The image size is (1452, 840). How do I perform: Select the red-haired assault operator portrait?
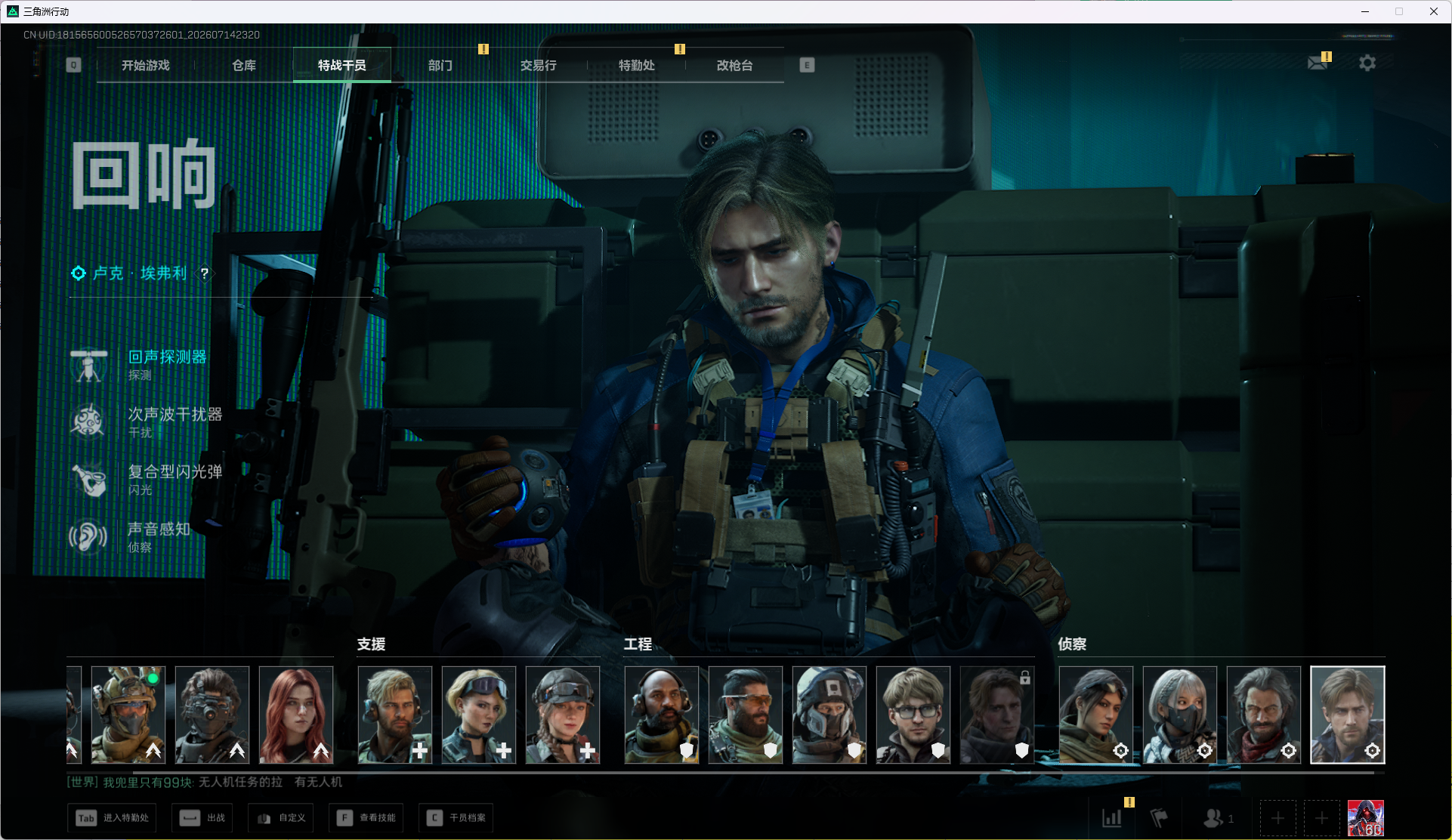296,715
